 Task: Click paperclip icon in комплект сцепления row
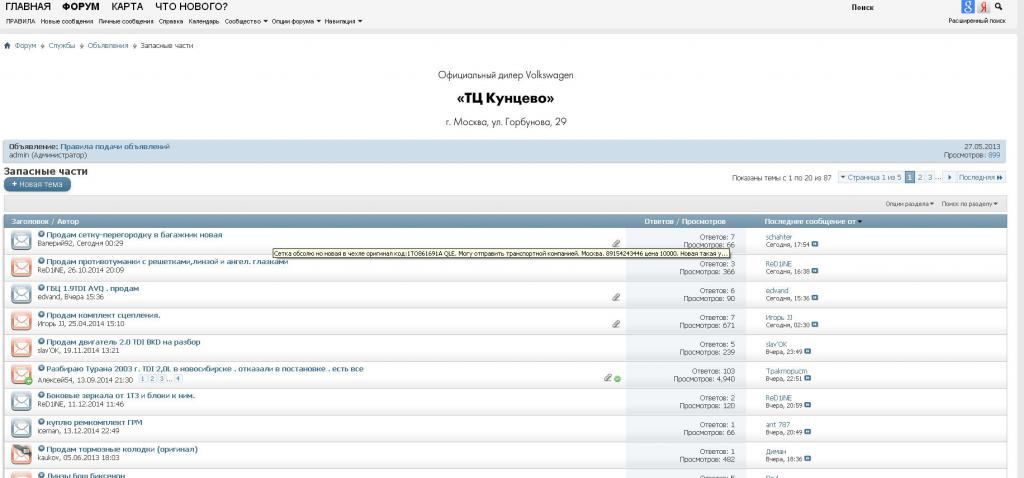[x=616, y=324]
